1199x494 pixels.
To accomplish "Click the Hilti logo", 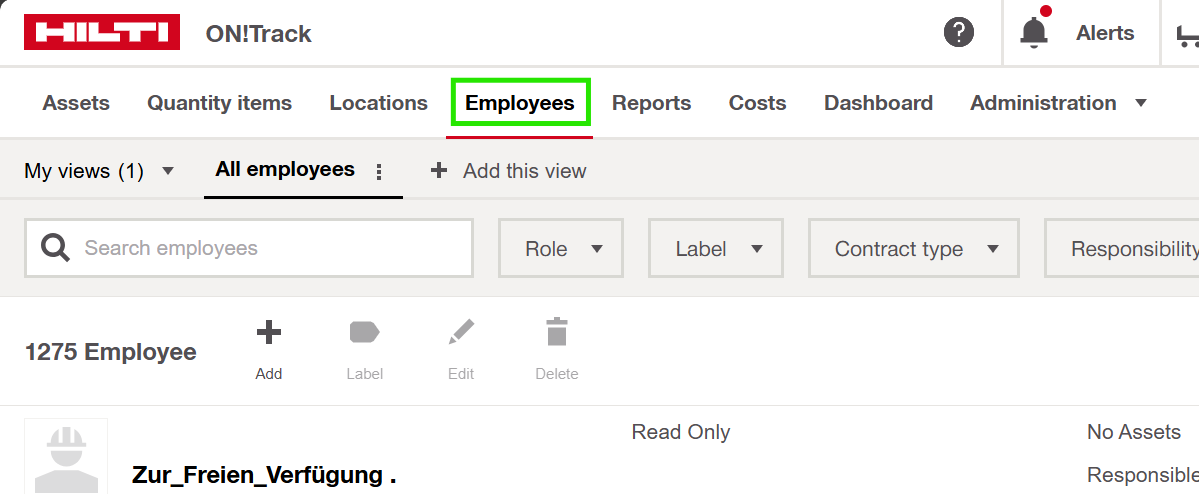I will (x=101, y=33).
